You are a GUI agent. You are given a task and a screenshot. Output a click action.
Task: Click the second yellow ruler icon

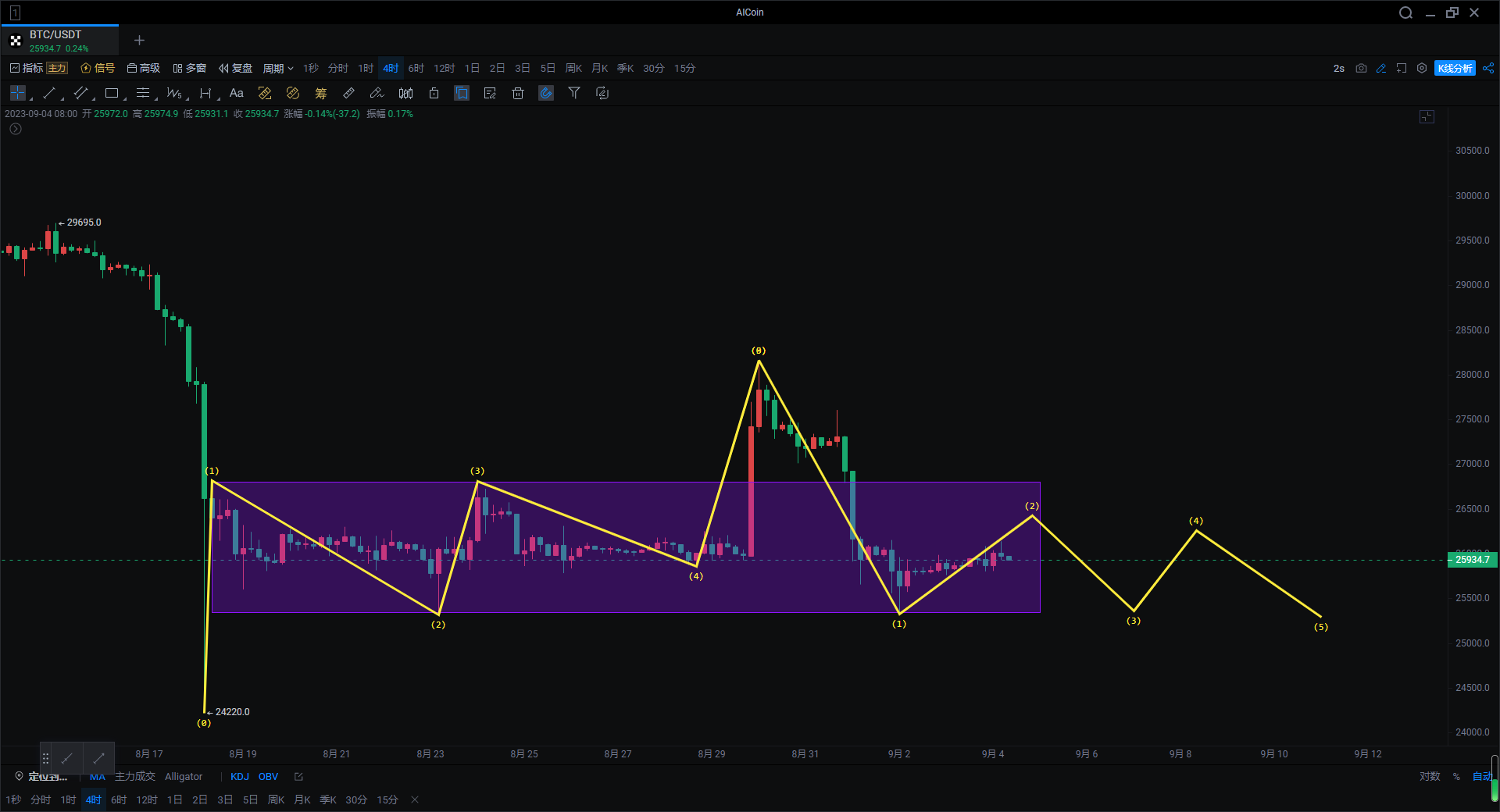(293, 93)
